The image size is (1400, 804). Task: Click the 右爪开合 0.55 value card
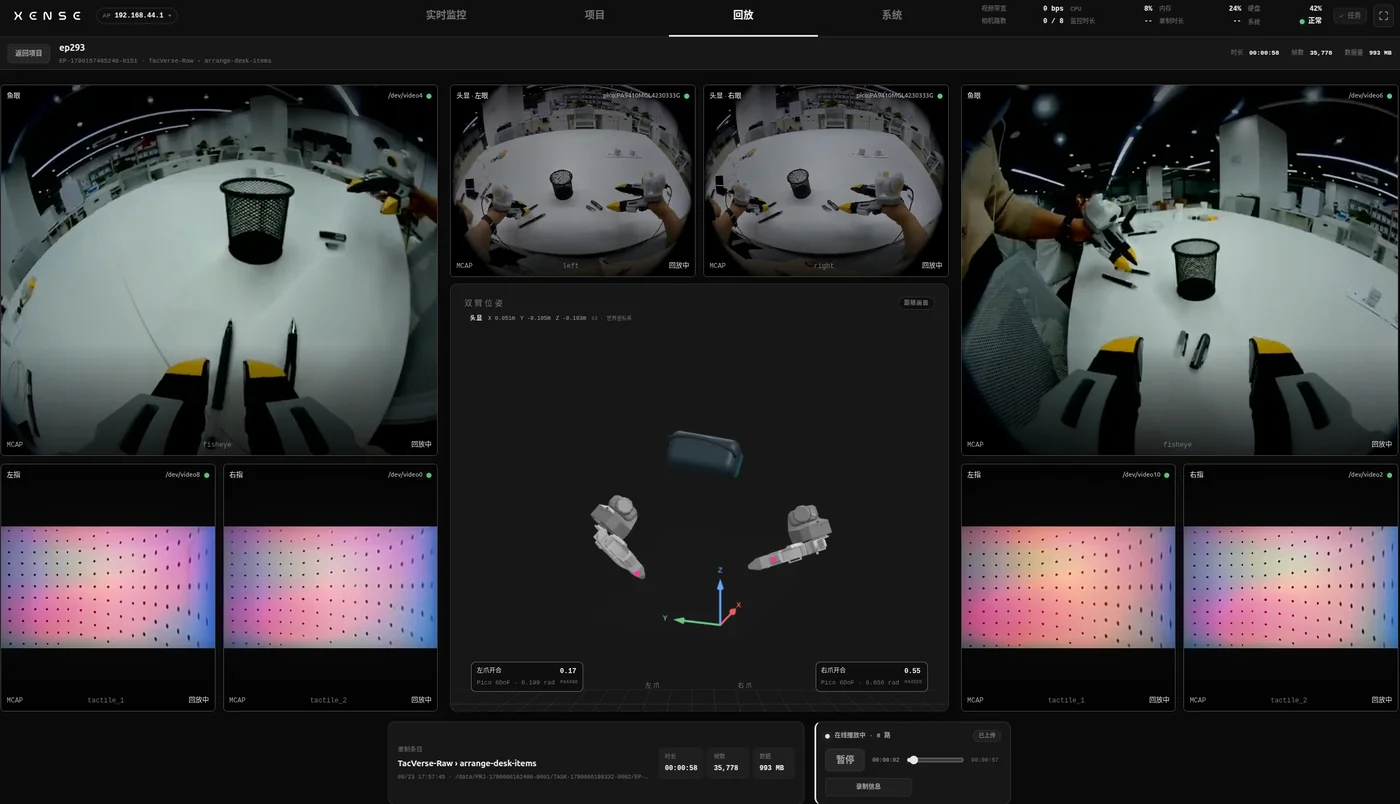point(871,676)
